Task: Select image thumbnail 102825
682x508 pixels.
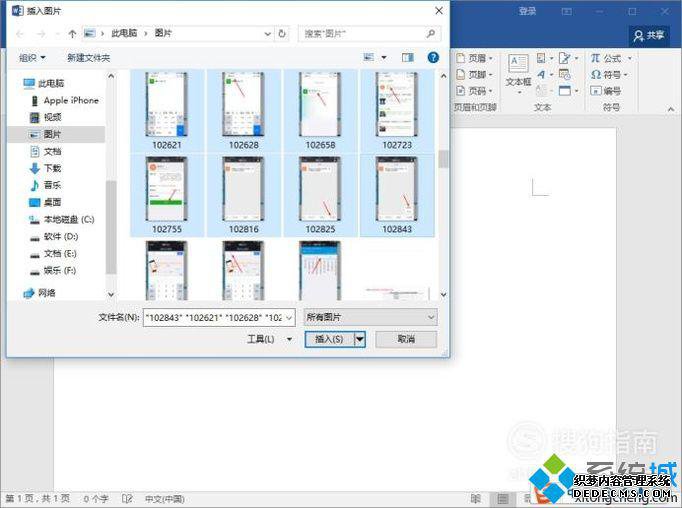Action: (x=320, y=195)
